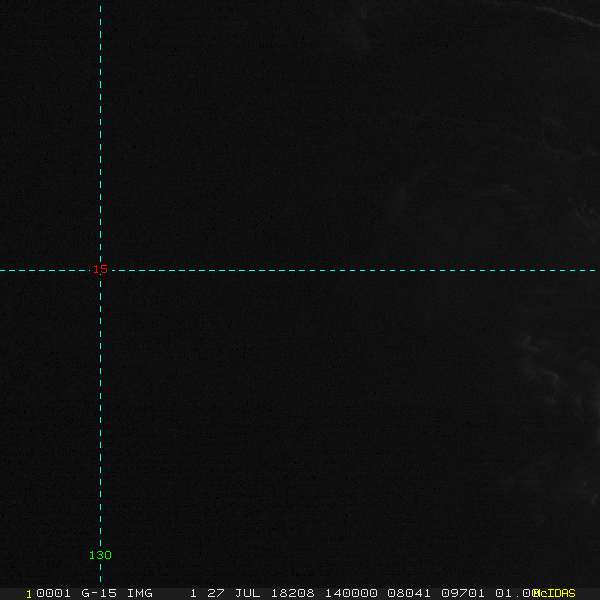Screen dimensions: 600x600
Task: Click the intersection of the cyan gridlines
Action: 100,270
